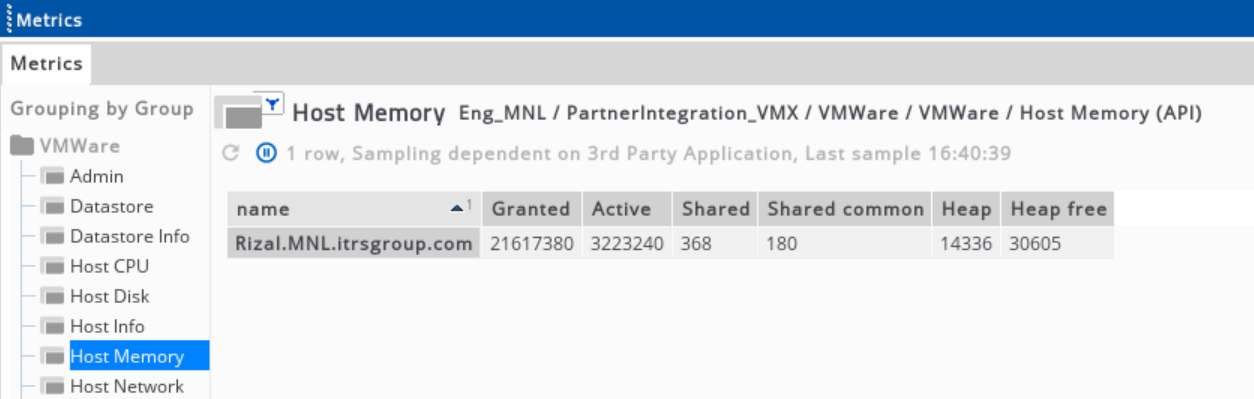Click the Heap free column header

click(x=1058, y=209)
